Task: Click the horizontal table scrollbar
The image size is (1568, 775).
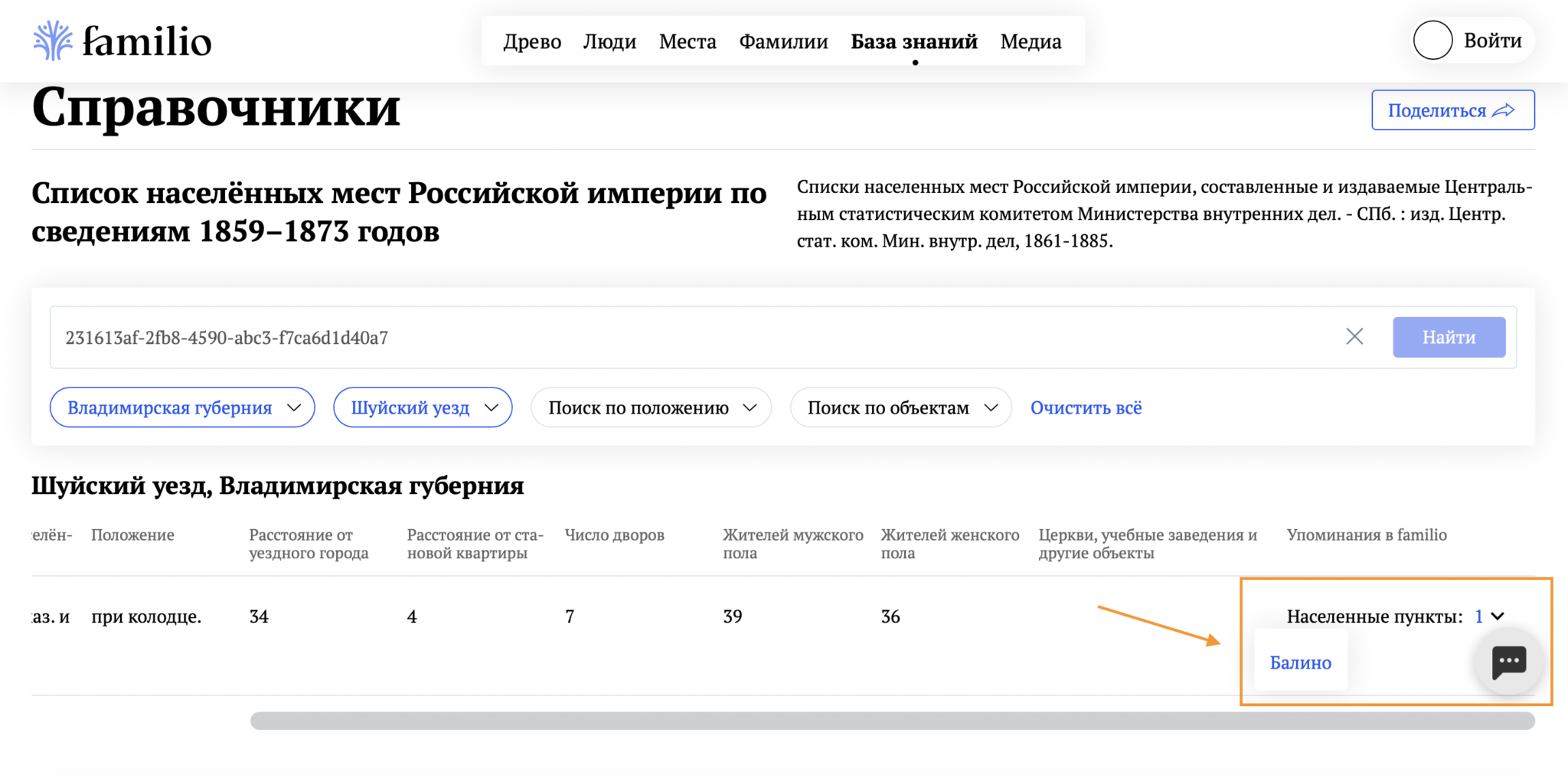Action: [x=892, y=721]
